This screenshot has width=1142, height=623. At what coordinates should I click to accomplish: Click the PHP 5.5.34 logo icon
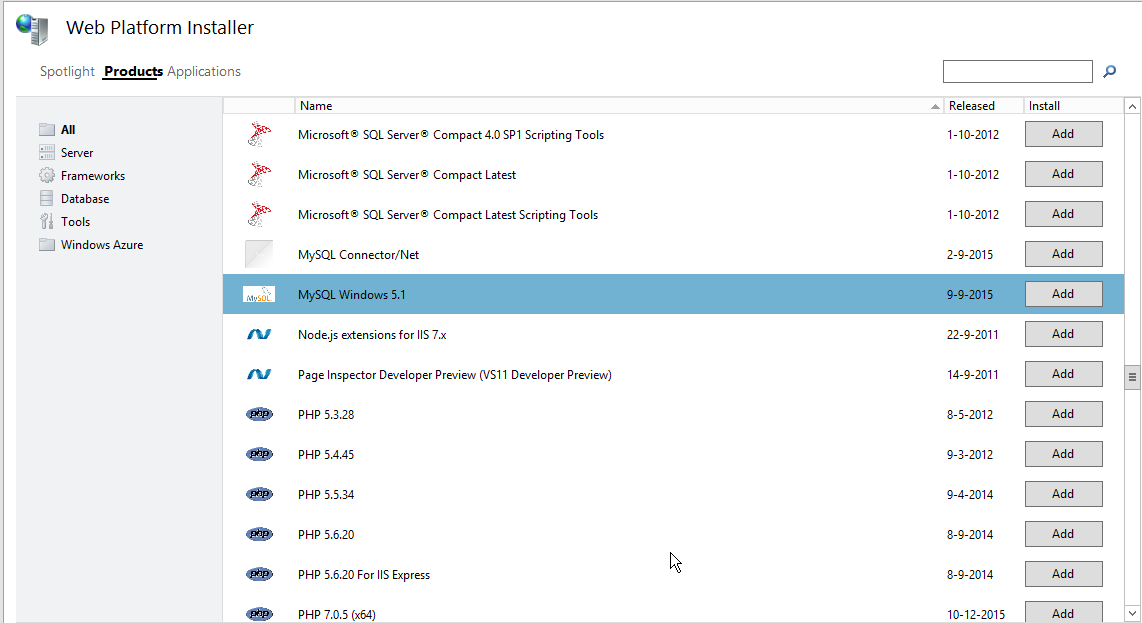(259, 495)
